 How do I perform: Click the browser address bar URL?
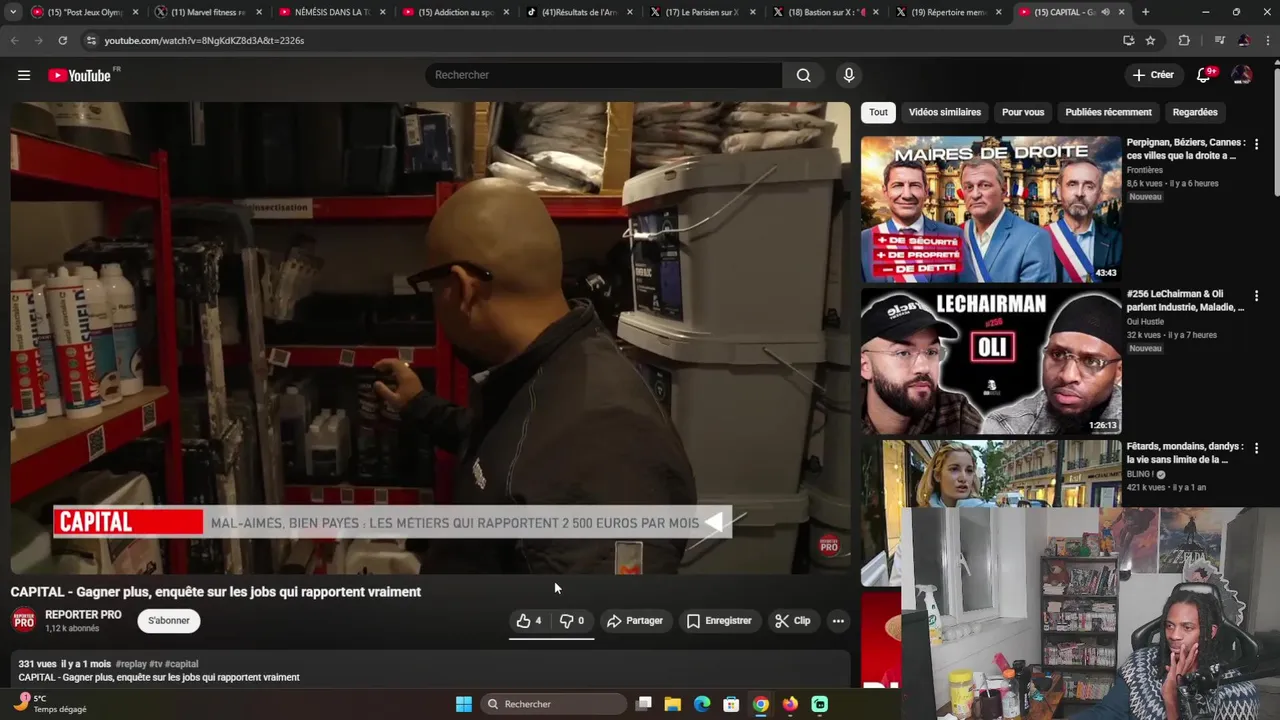click(x=204, y=41)
